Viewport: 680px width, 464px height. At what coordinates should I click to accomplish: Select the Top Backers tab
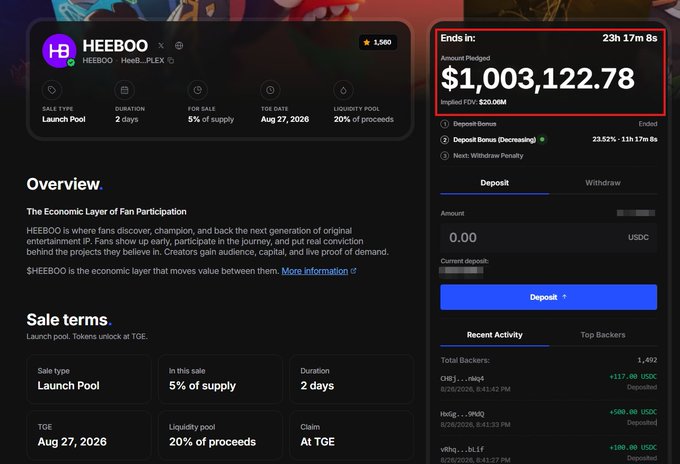(x=603, y=335)
